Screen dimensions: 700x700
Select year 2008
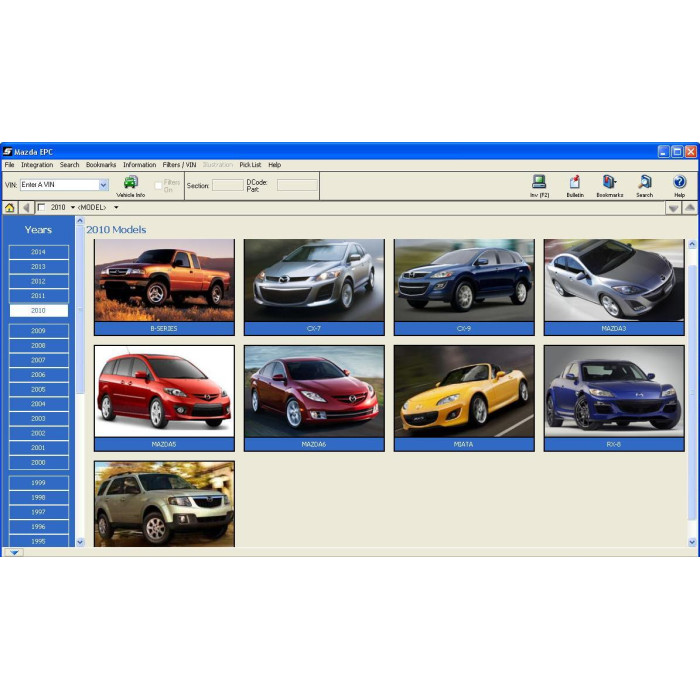coord(38,346)
